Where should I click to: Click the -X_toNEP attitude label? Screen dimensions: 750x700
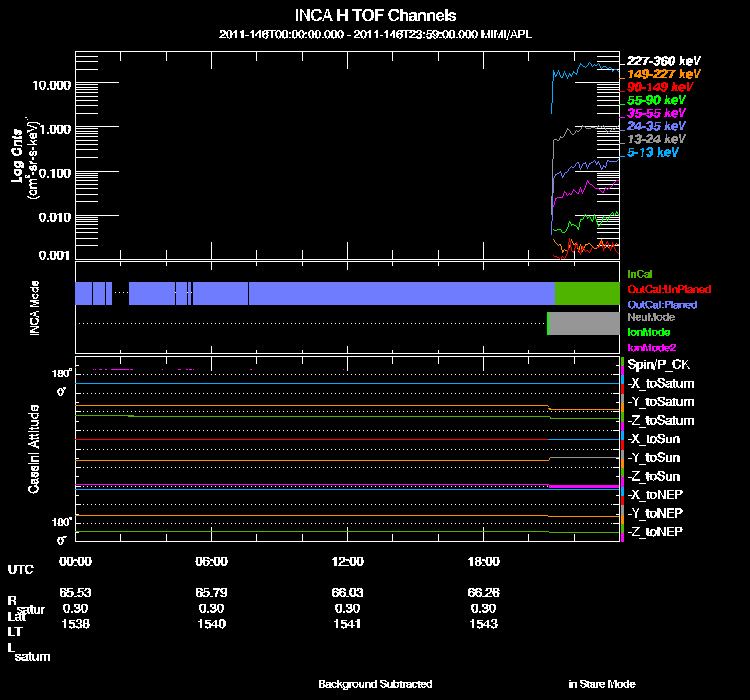click(655, 494)
